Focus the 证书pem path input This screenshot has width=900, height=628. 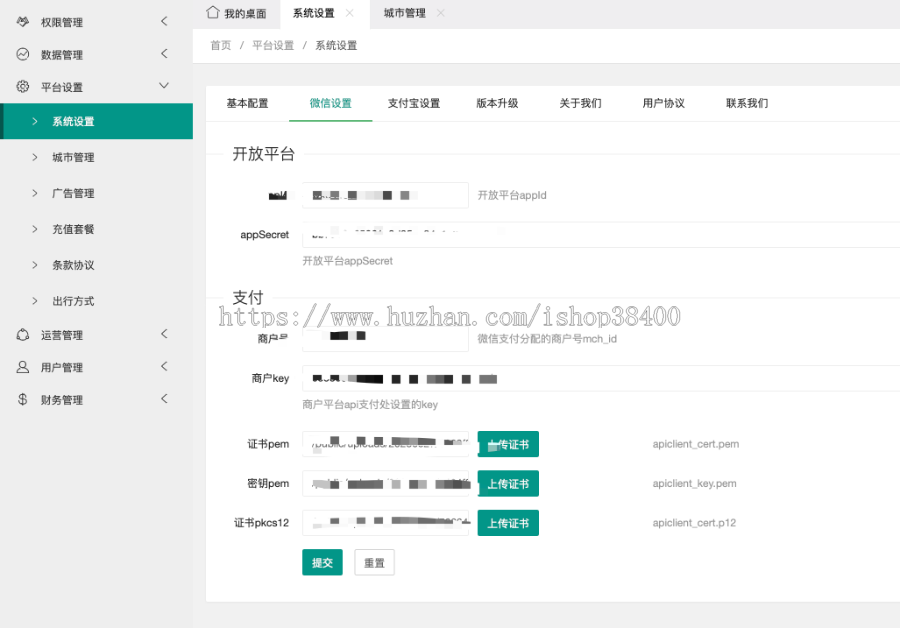[385, 444]
